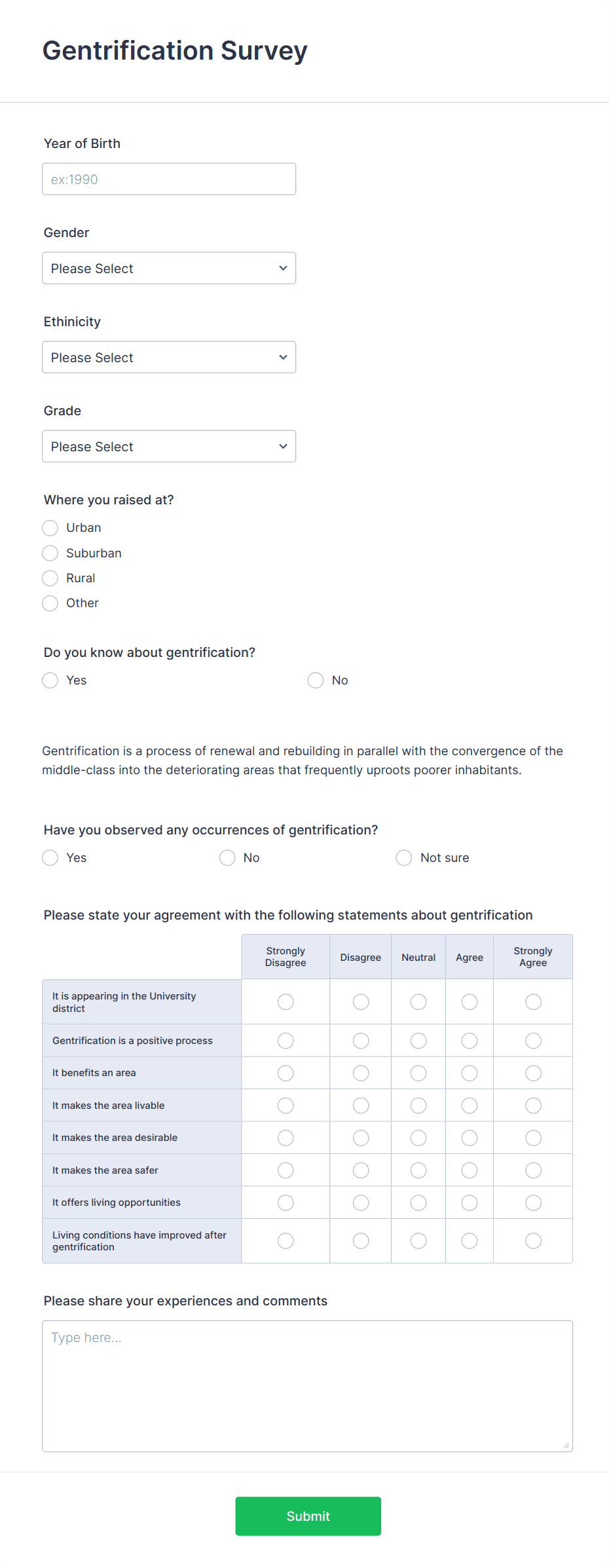Open the Gender dropdown
Viewport: 609px width, 1568px height.
point(168,268)
